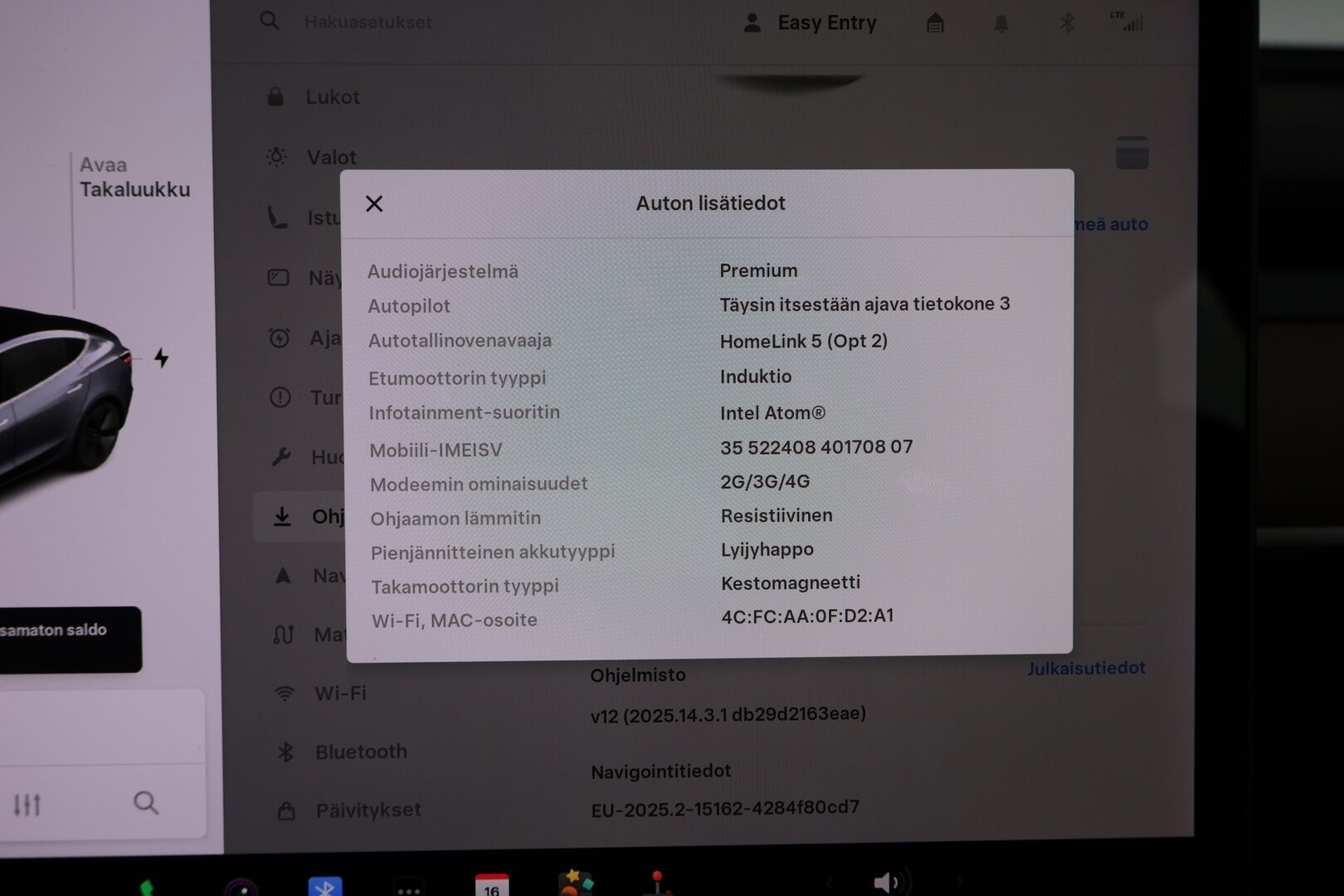Open the Päivitykset upgrades menu

tap(349, 810)
